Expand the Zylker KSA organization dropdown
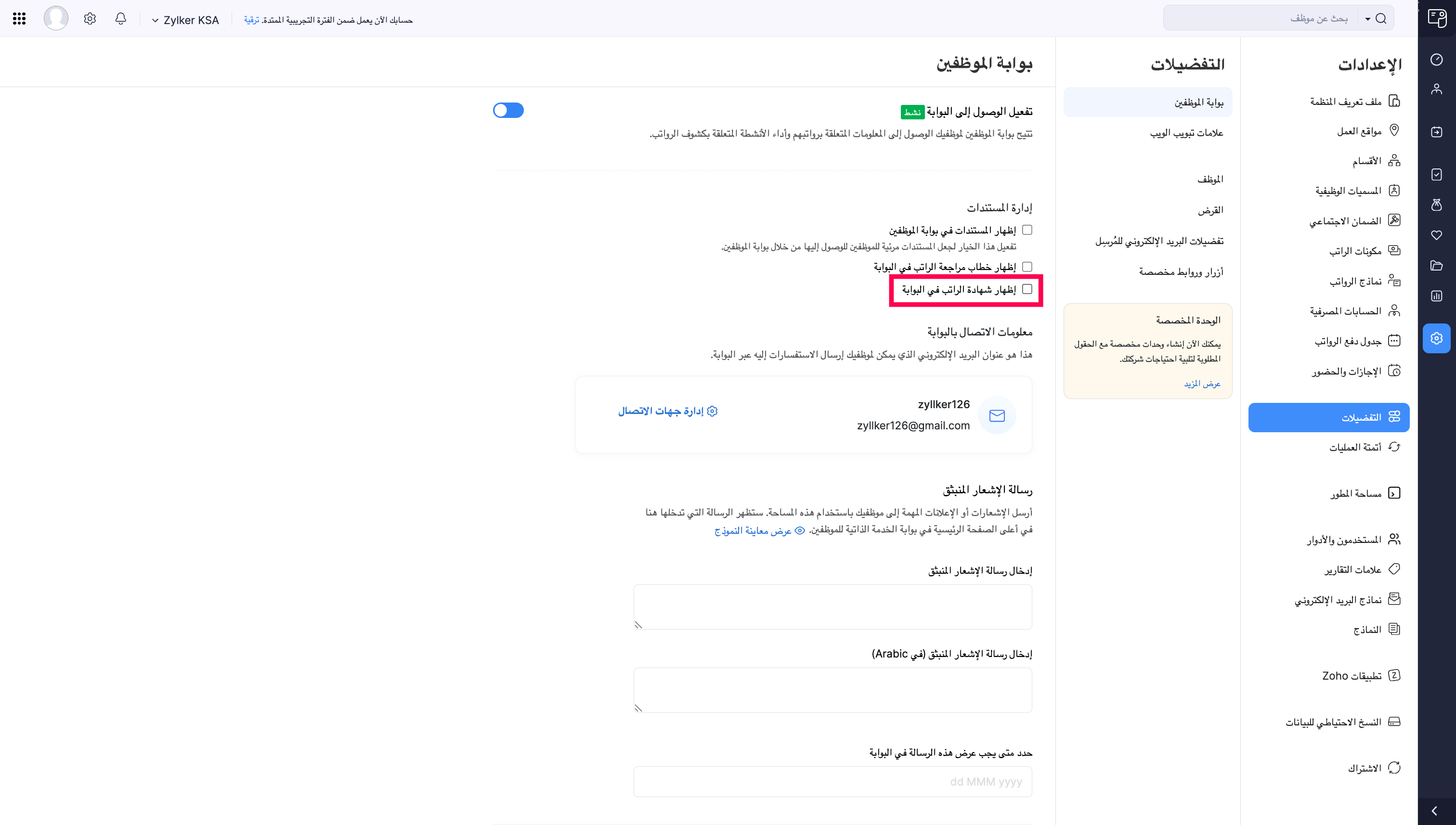 point(185,20)
